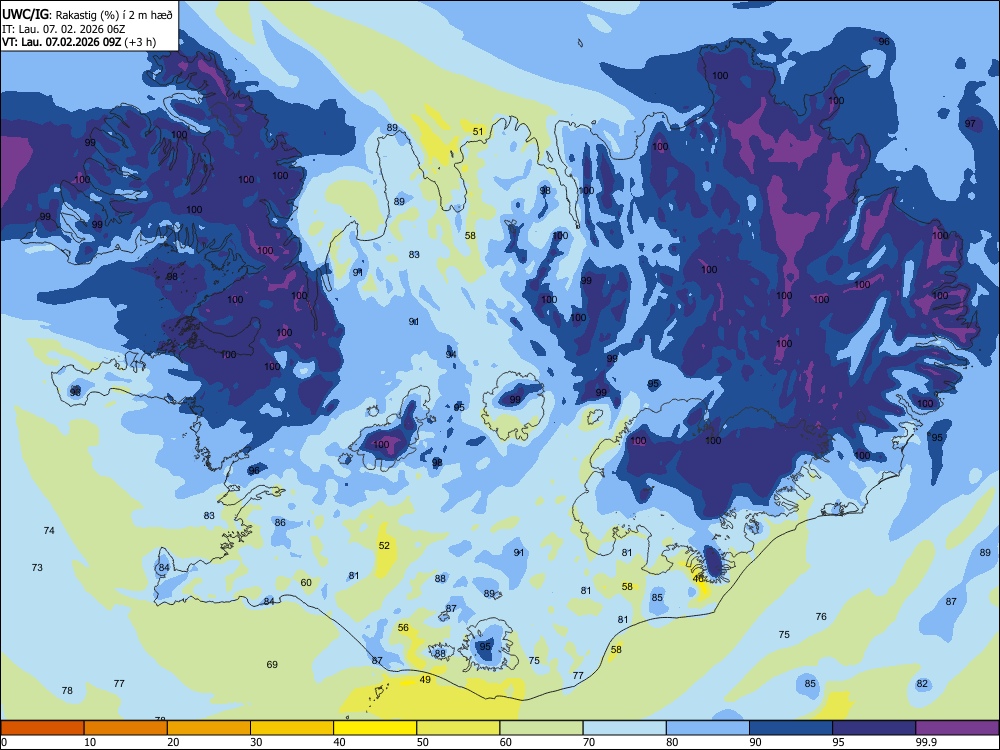1000x750 pixels.
Task: Select the offshore value '73'
Action: tap(37, 568)
